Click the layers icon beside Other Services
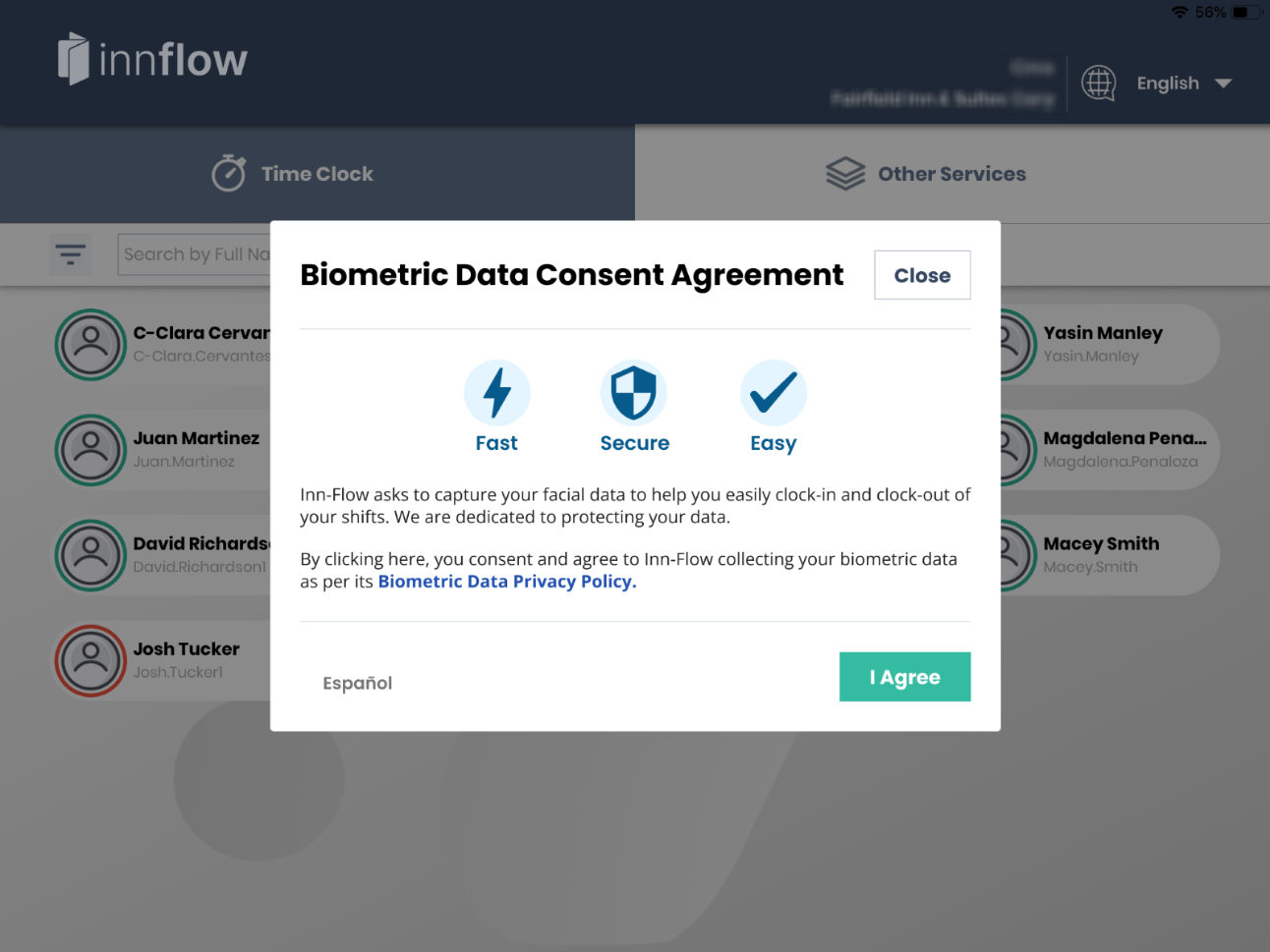The image size is (1270, 952). point(845,174)
